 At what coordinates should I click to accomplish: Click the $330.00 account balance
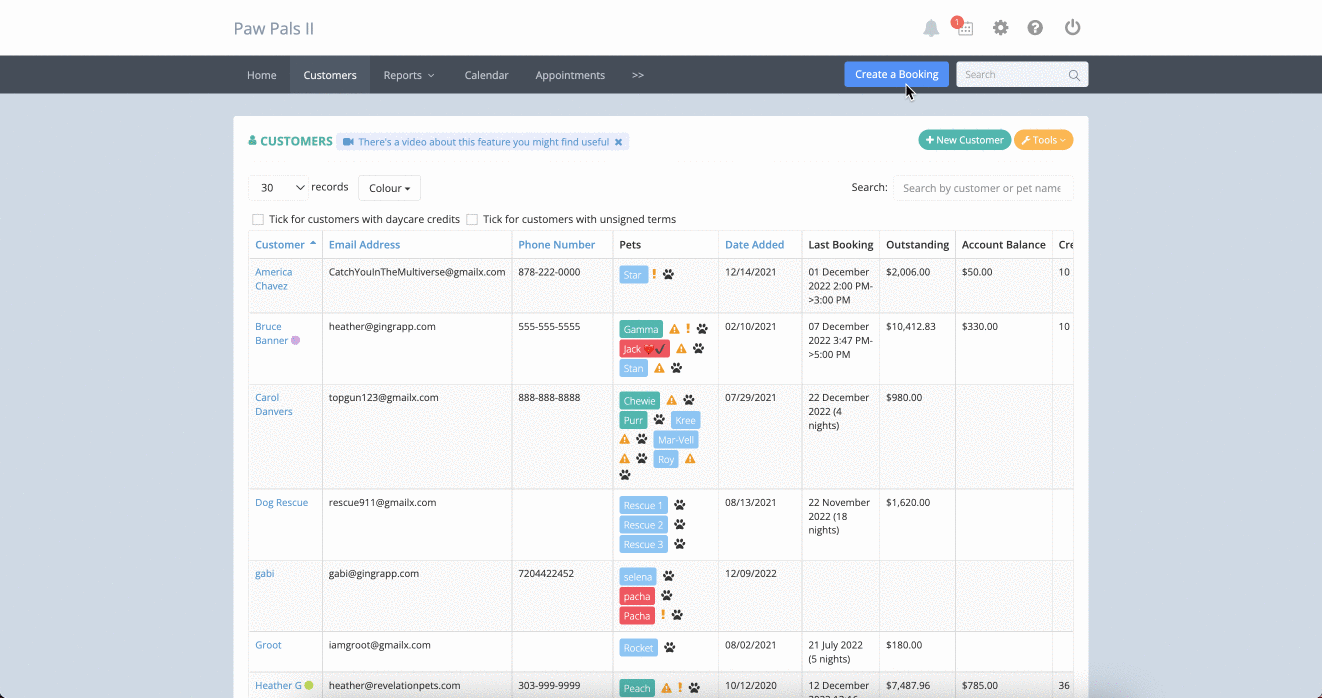click(x=981, y=327)
